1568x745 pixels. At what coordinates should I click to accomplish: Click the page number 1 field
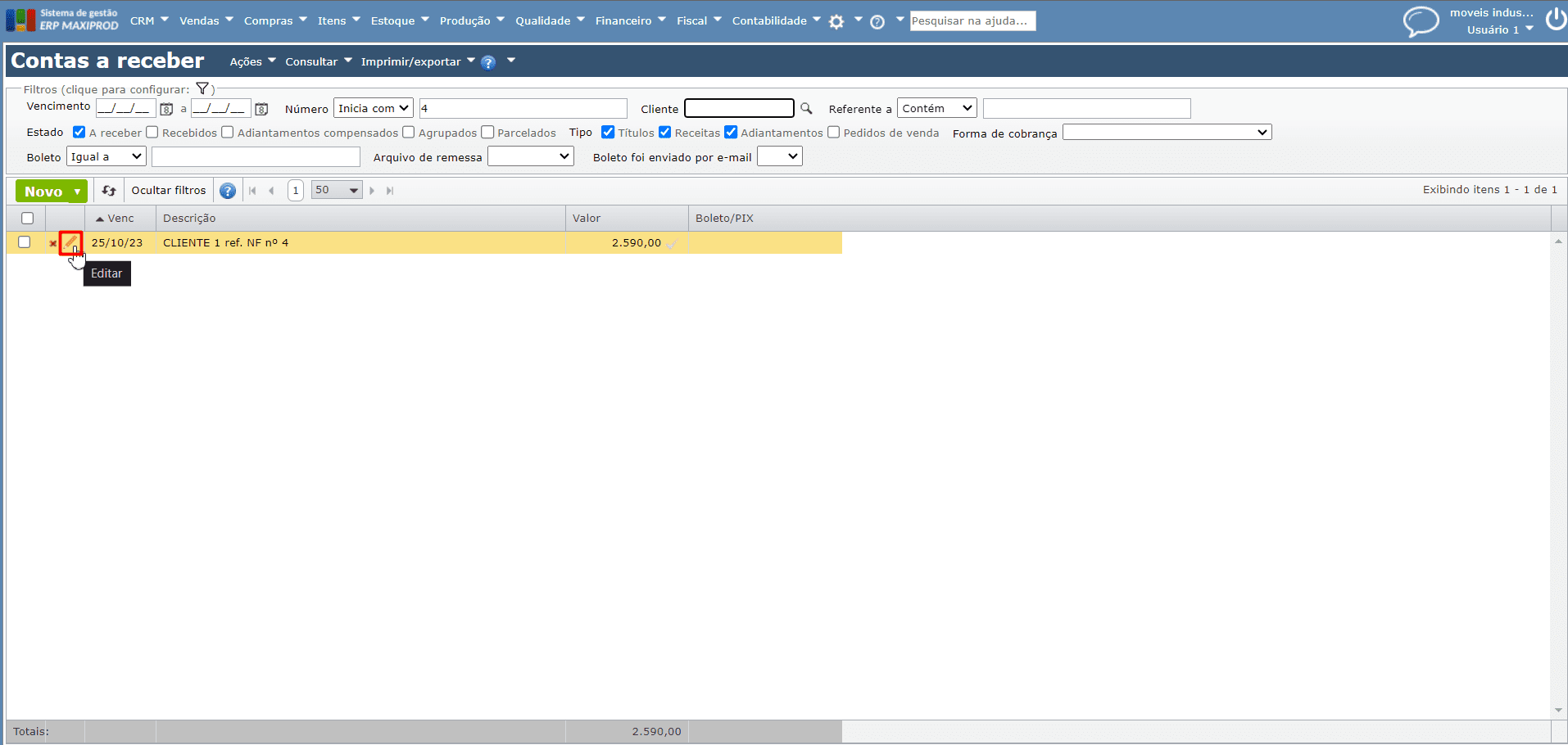click(296, 191)
